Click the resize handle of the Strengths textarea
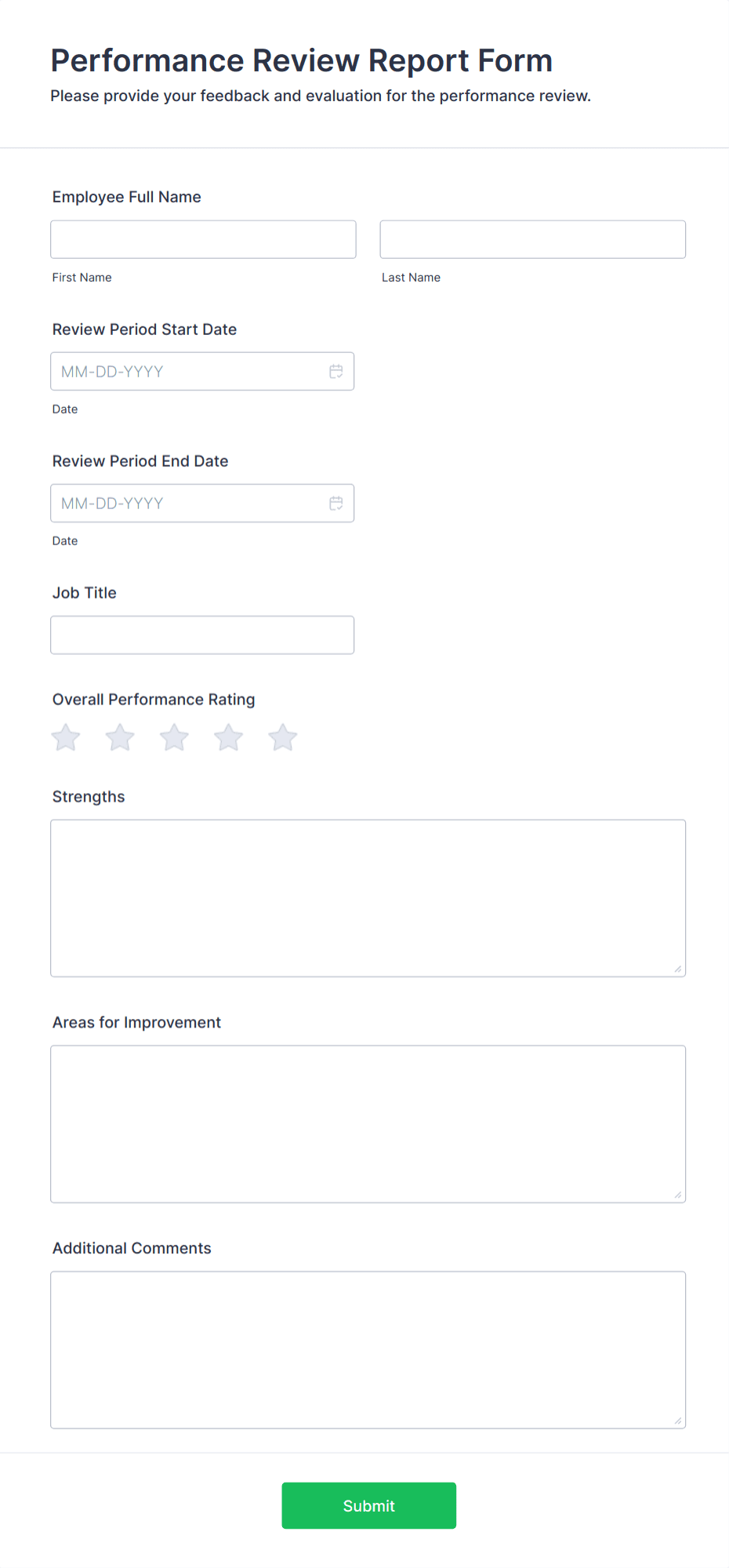729x1568 pixels. (x=677, y=970)
